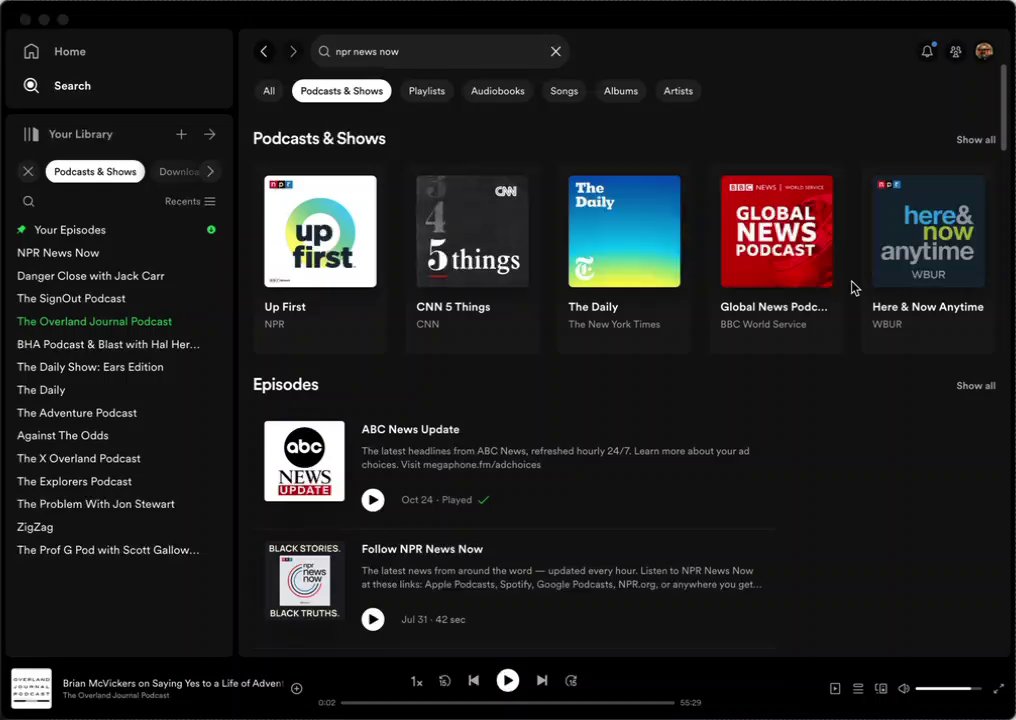The image size is (1016, 720).
Task: Add current episode to Your Episodes
Action: tap(297, 688)
